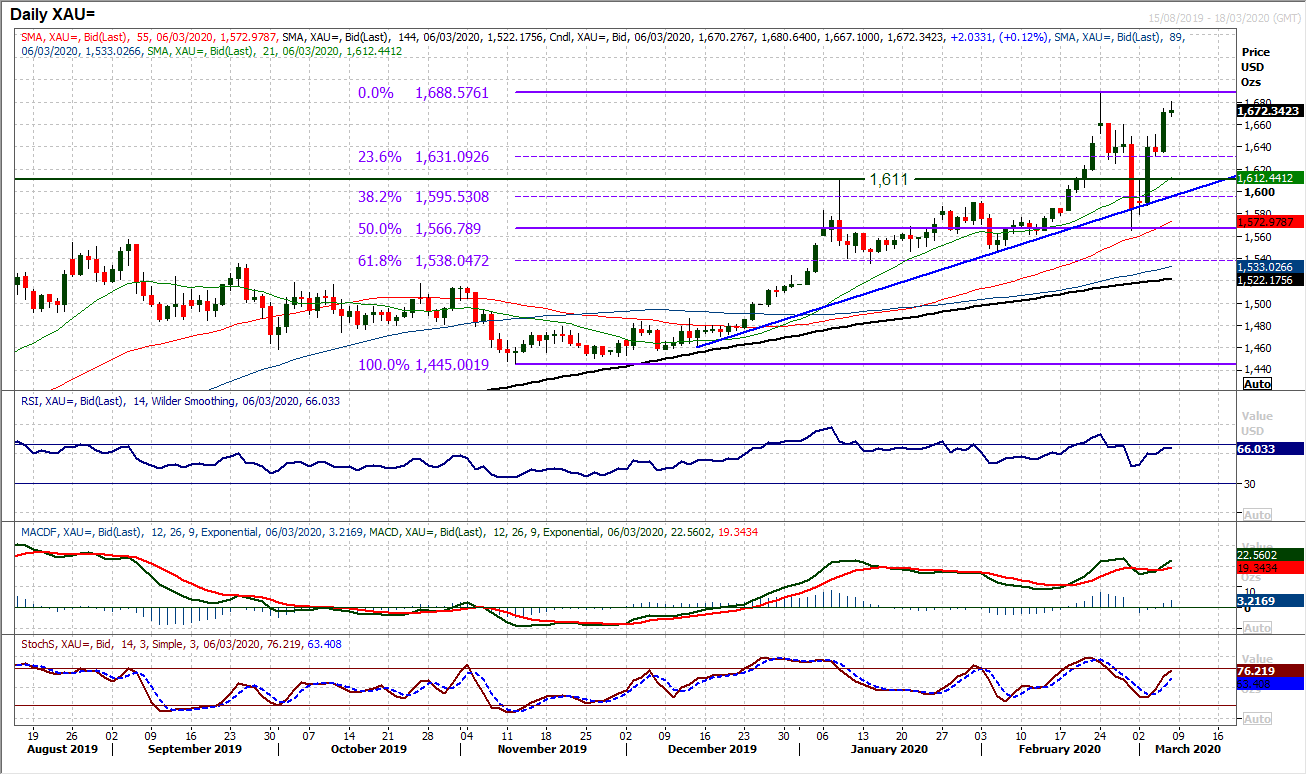
Task: Toggle Auto scaling in the Stochastic panel
Action: click(1257, 719)
